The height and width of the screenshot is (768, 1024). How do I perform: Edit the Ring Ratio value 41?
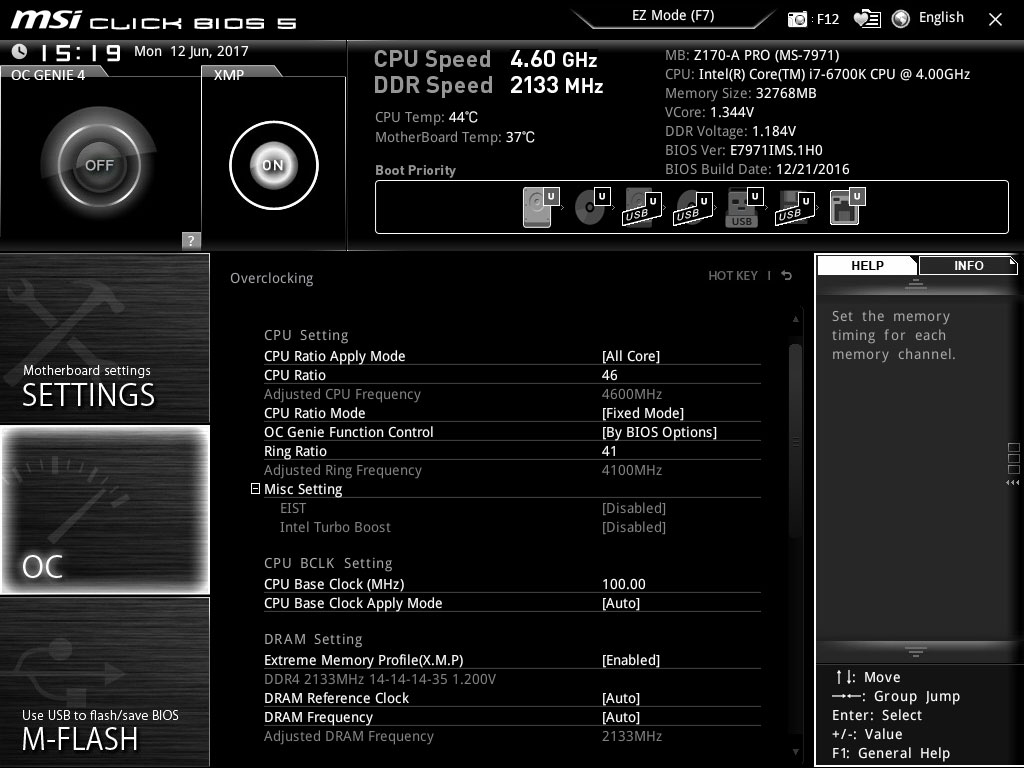click(x=609, y=451)
